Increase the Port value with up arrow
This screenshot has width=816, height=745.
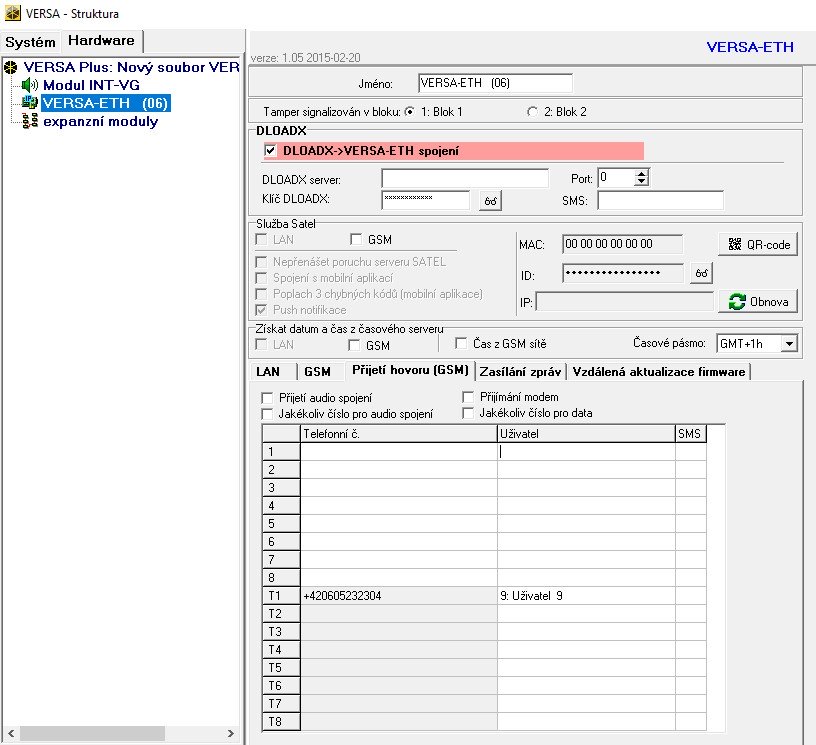coord(642,174)
